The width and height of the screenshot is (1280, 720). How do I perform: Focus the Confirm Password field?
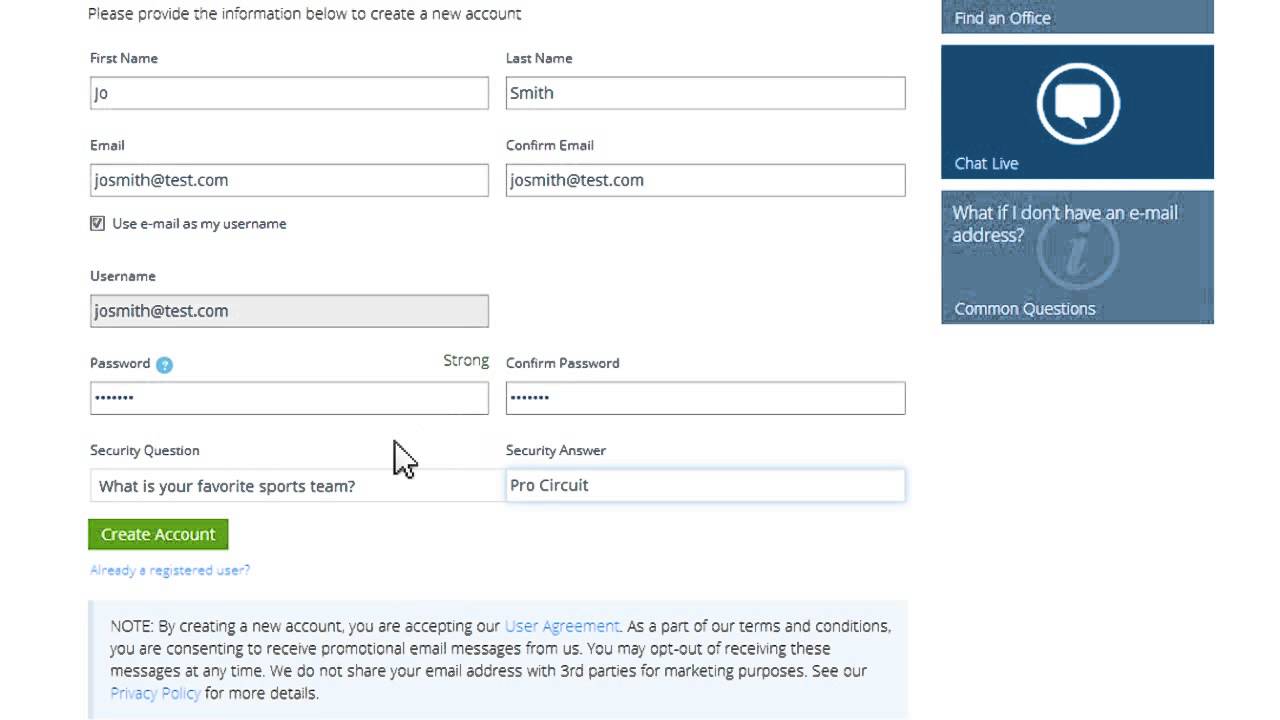point(705,398)
